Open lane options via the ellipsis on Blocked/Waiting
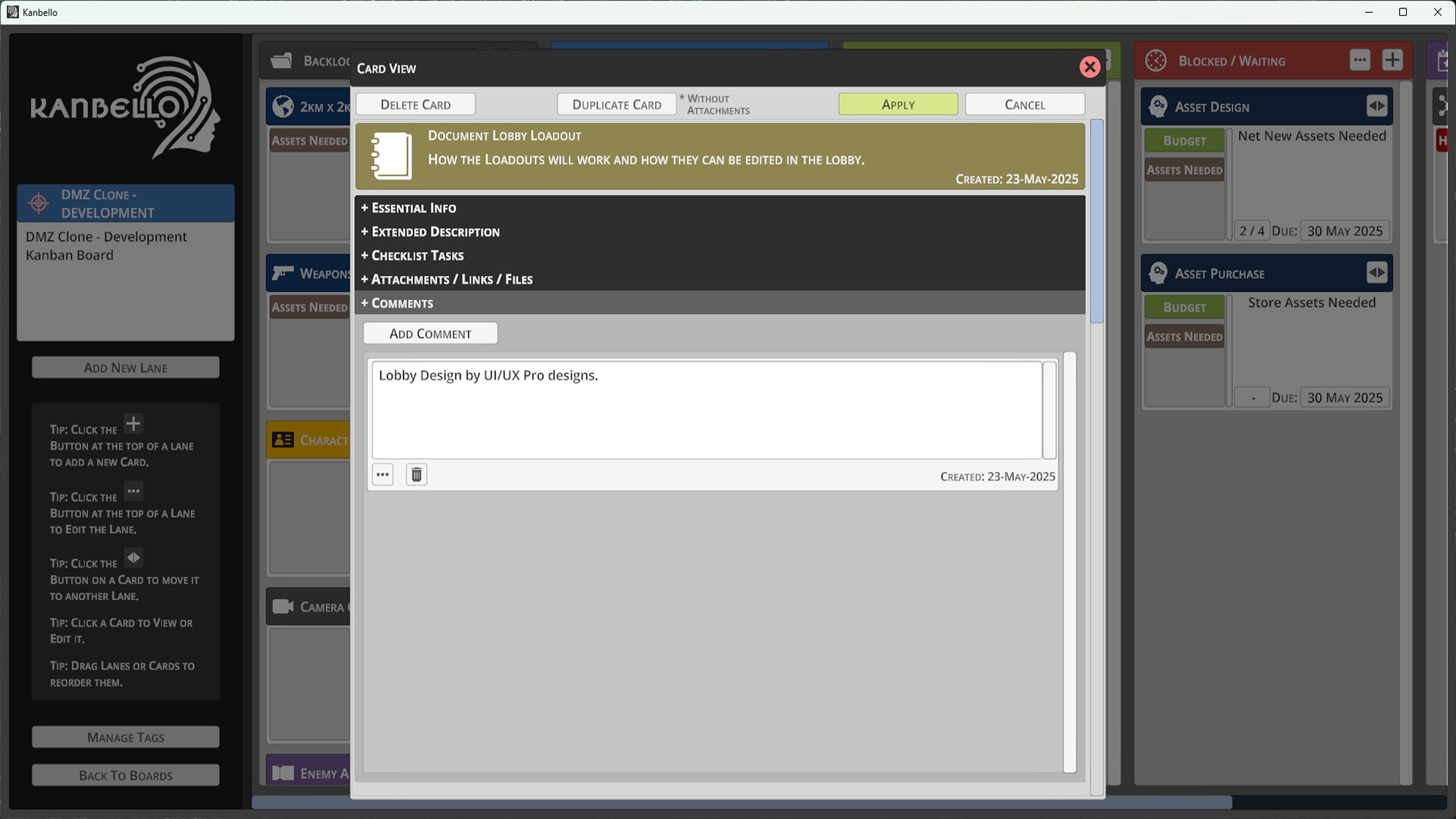Screen dimensions: 1456x819 (x=1360, y=60)
